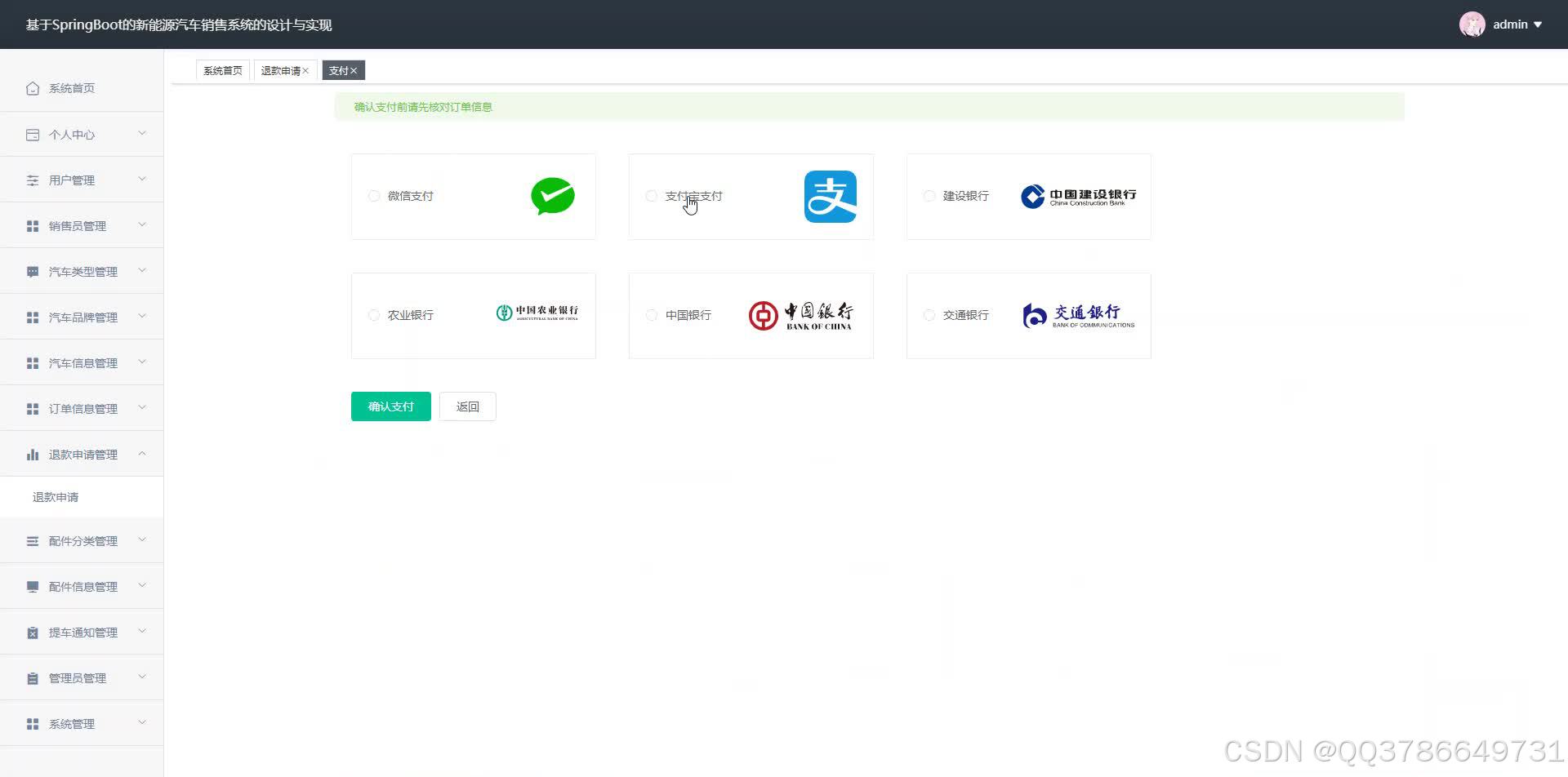Click the Agricultural Bank of China logo

(537, 313)
